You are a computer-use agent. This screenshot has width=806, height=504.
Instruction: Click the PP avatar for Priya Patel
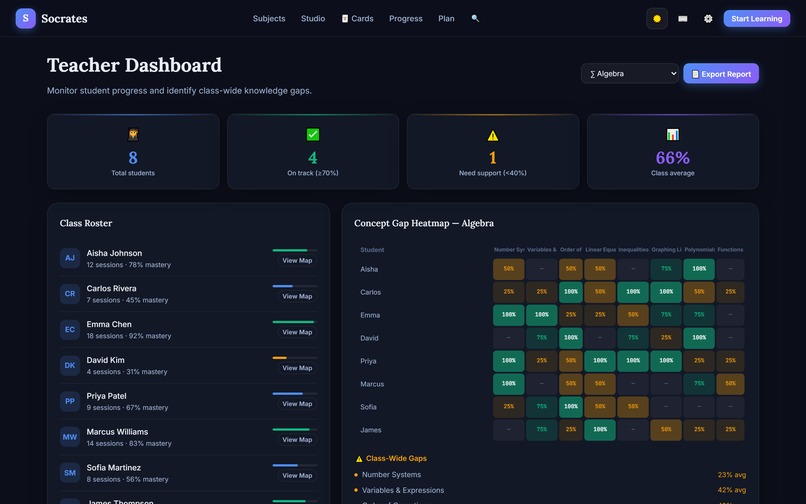[70, 401]
